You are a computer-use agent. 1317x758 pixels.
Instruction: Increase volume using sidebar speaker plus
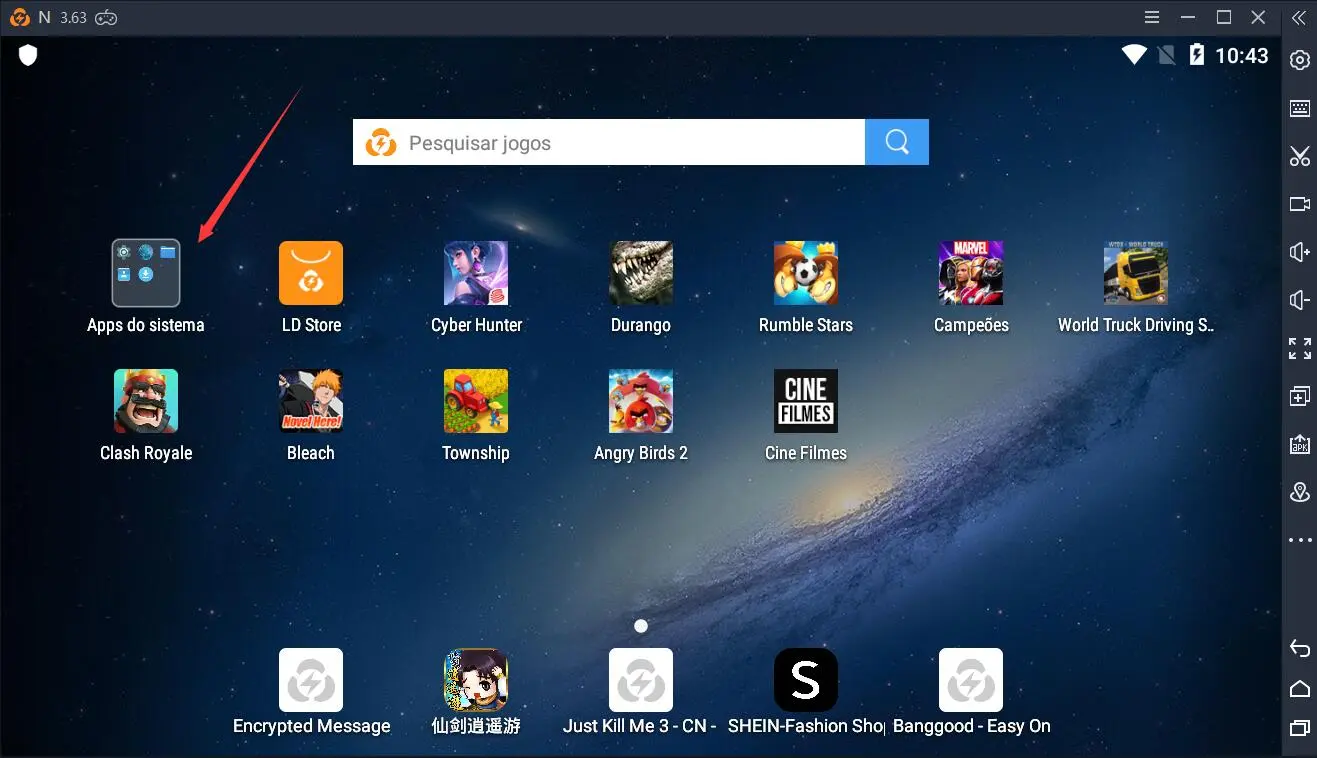pyautogui.click(x=1300, y=252)
